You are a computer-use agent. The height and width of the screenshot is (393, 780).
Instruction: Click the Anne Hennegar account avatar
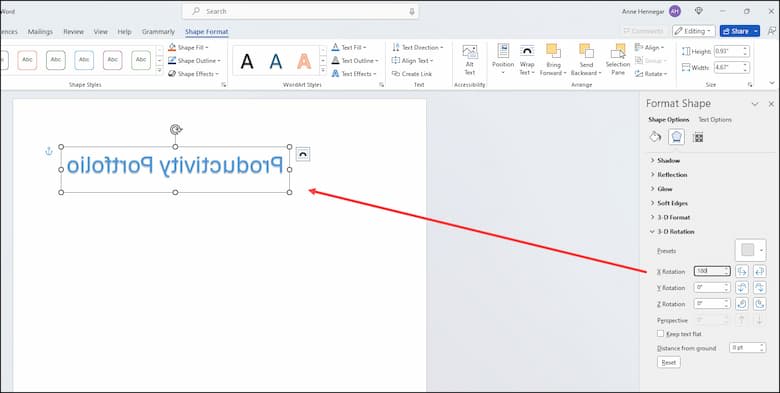675,11
